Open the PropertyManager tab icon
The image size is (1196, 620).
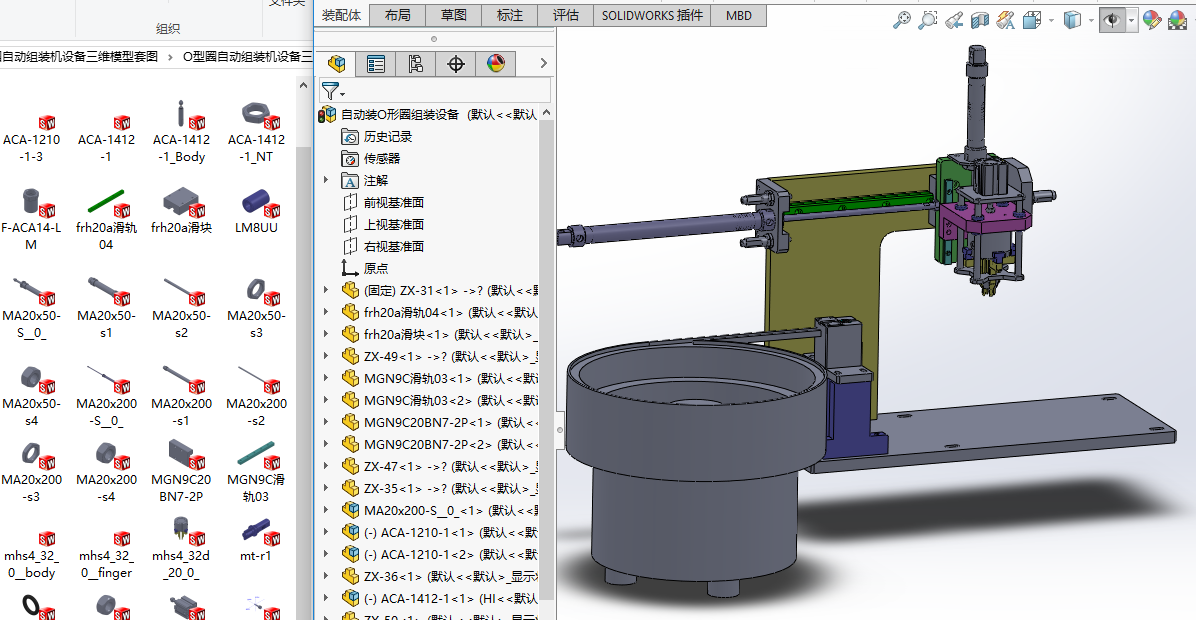click(x=376, y=64)
